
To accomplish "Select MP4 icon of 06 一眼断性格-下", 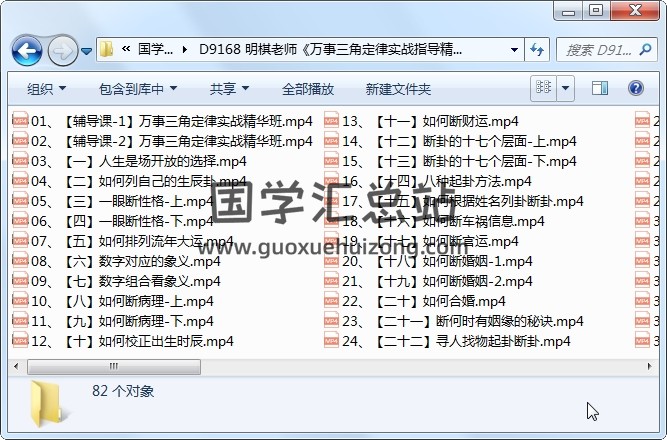I will click(20, 221).
